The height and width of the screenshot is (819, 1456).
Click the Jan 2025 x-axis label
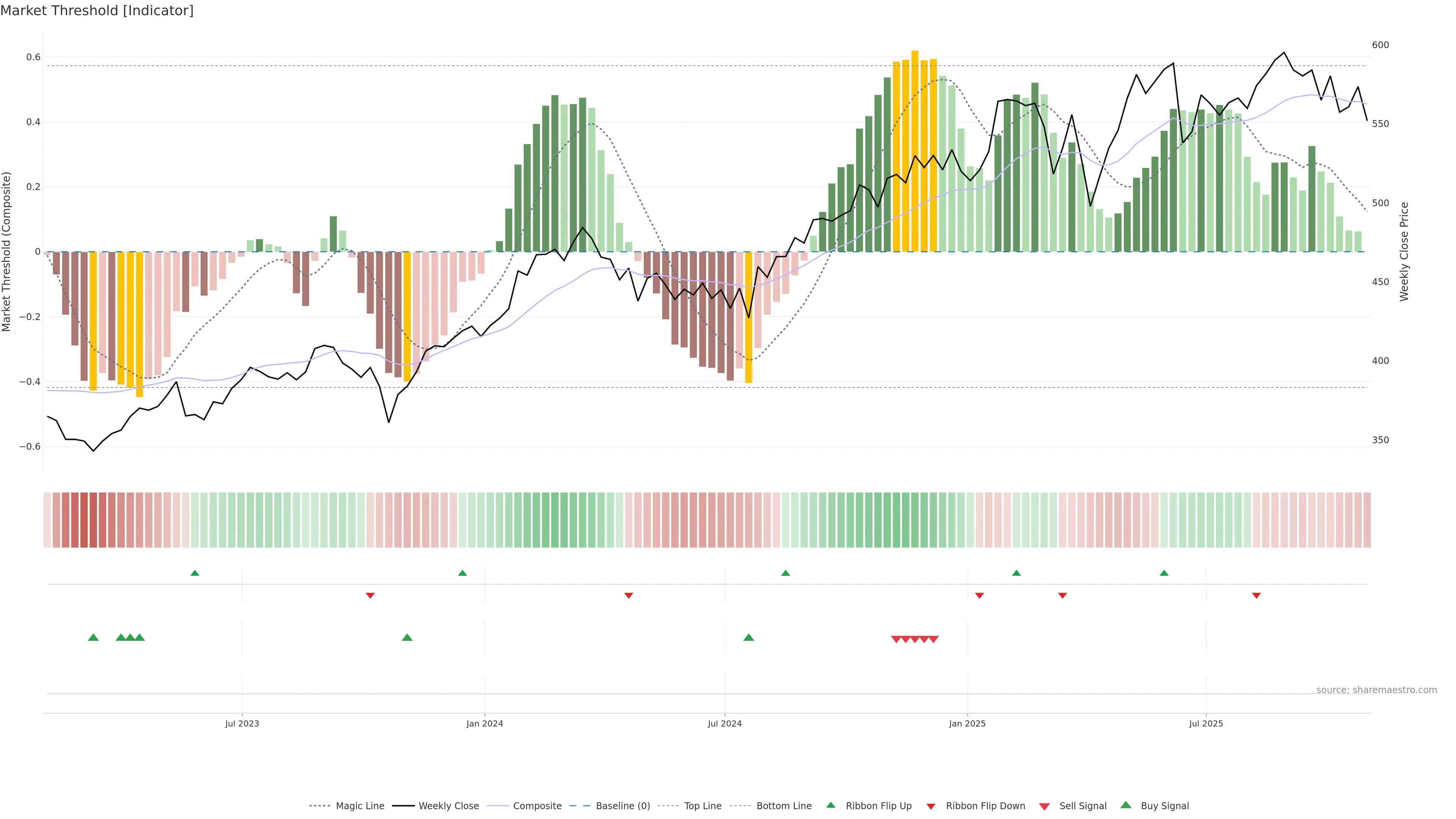tap(967, 723)
